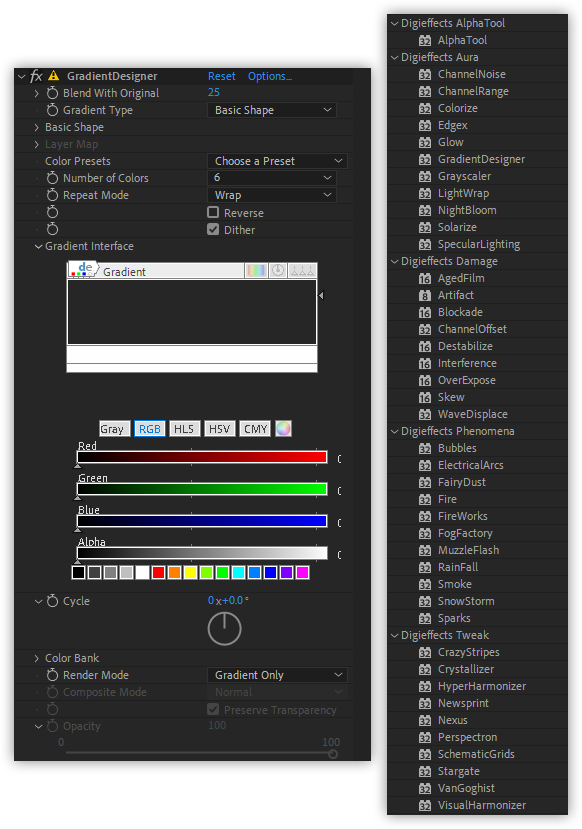Image resolution: width=582 pixels, height=829 pixels.
Task: Enable the Reverse checkbox
Action: pyautogui.click(x=213, y=213)
